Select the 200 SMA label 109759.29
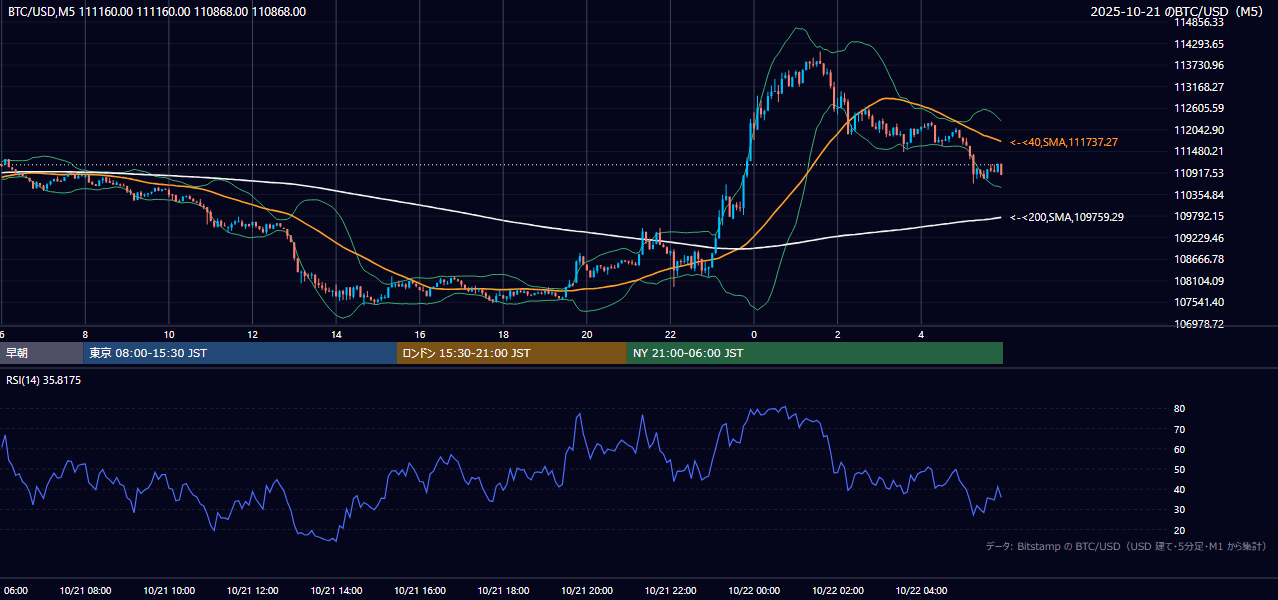The image size is (1278, 600). pos(1067,217)
